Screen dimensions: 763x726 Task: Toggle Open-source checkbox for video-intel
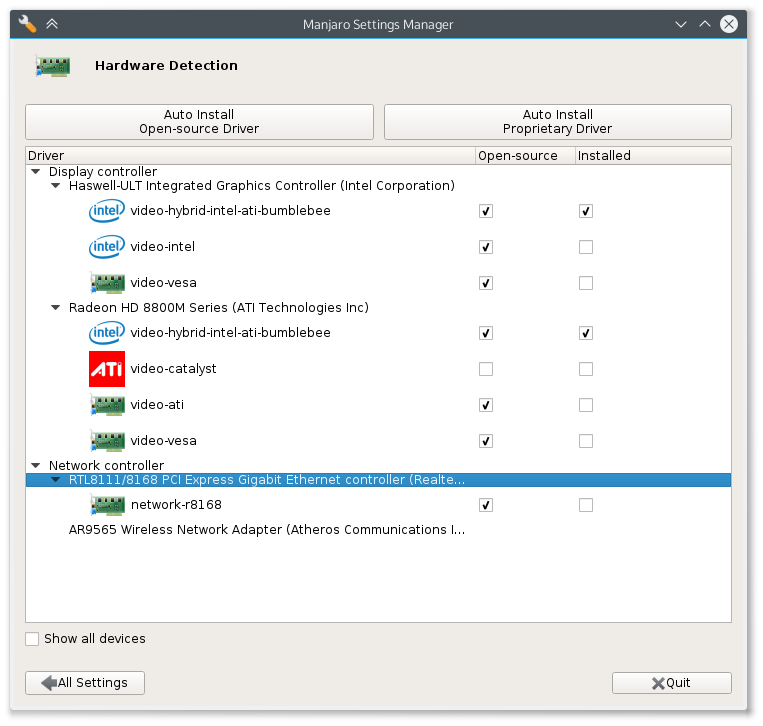tap(486, 247)
